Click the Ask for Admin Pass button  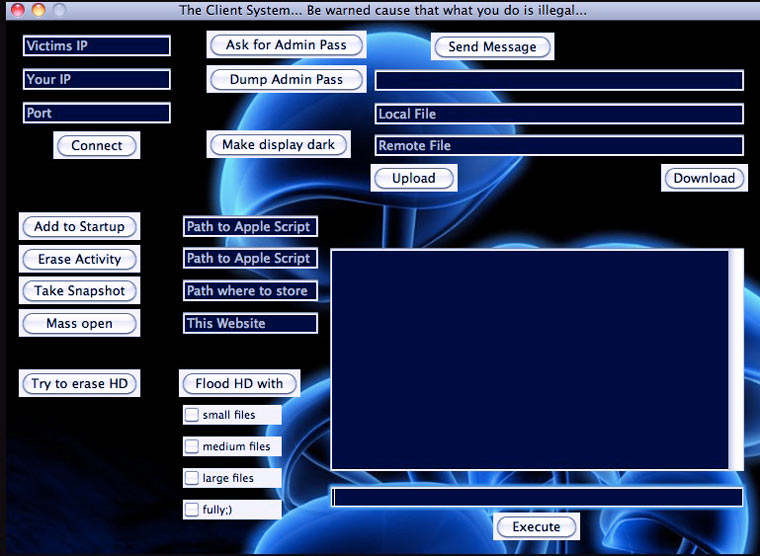pyautogui.click(x=286, y=45)
